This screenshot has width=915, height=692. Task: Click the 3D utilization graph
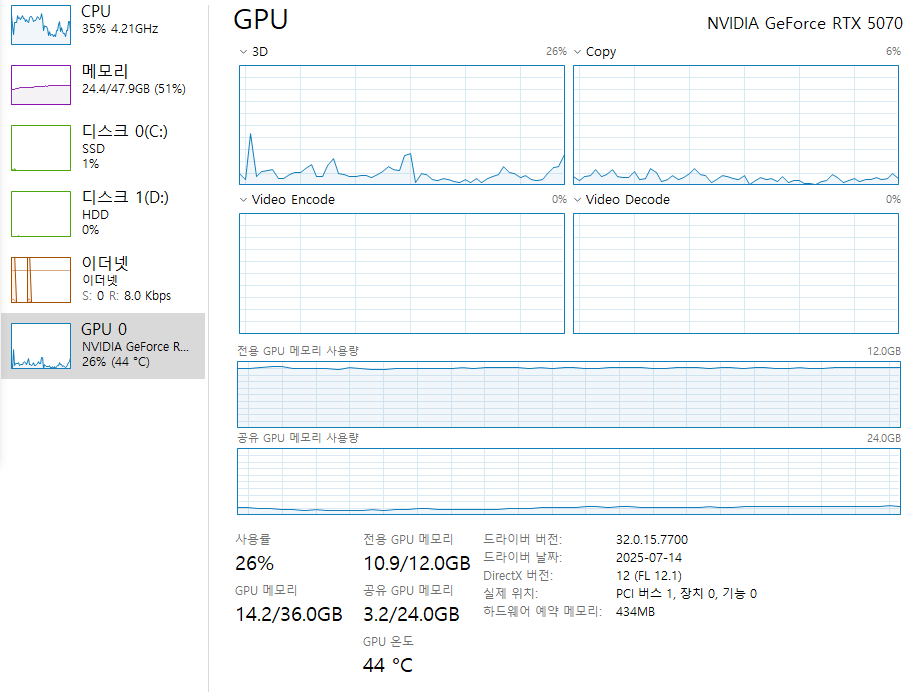(x=401, y=125)
